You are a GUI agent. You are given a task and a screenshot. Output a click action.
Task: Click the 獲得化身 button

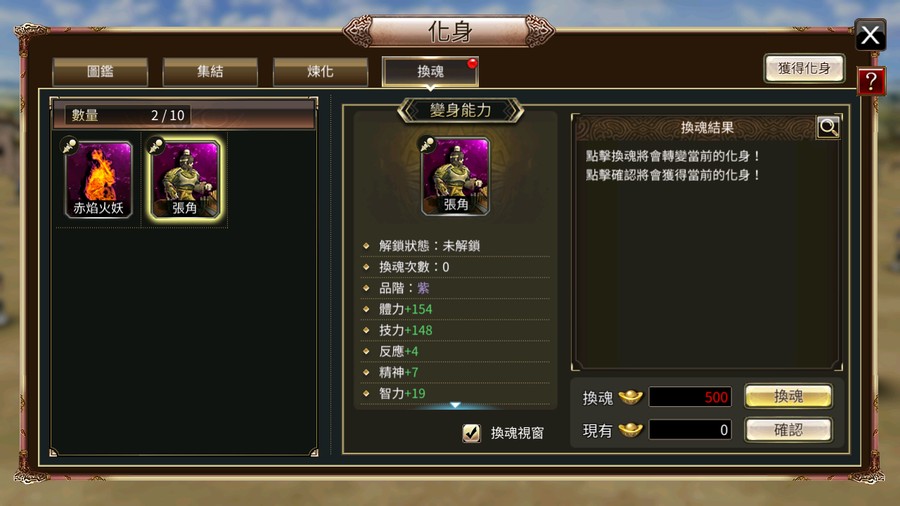pyautogui.click(x=804, y=68)
